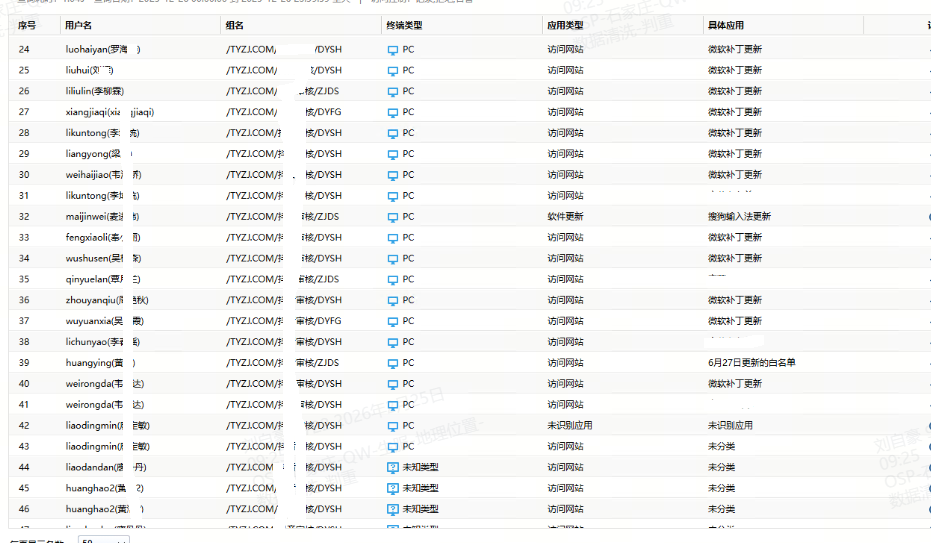
Task: Click the 组名 column header
Action: [235, 23]
